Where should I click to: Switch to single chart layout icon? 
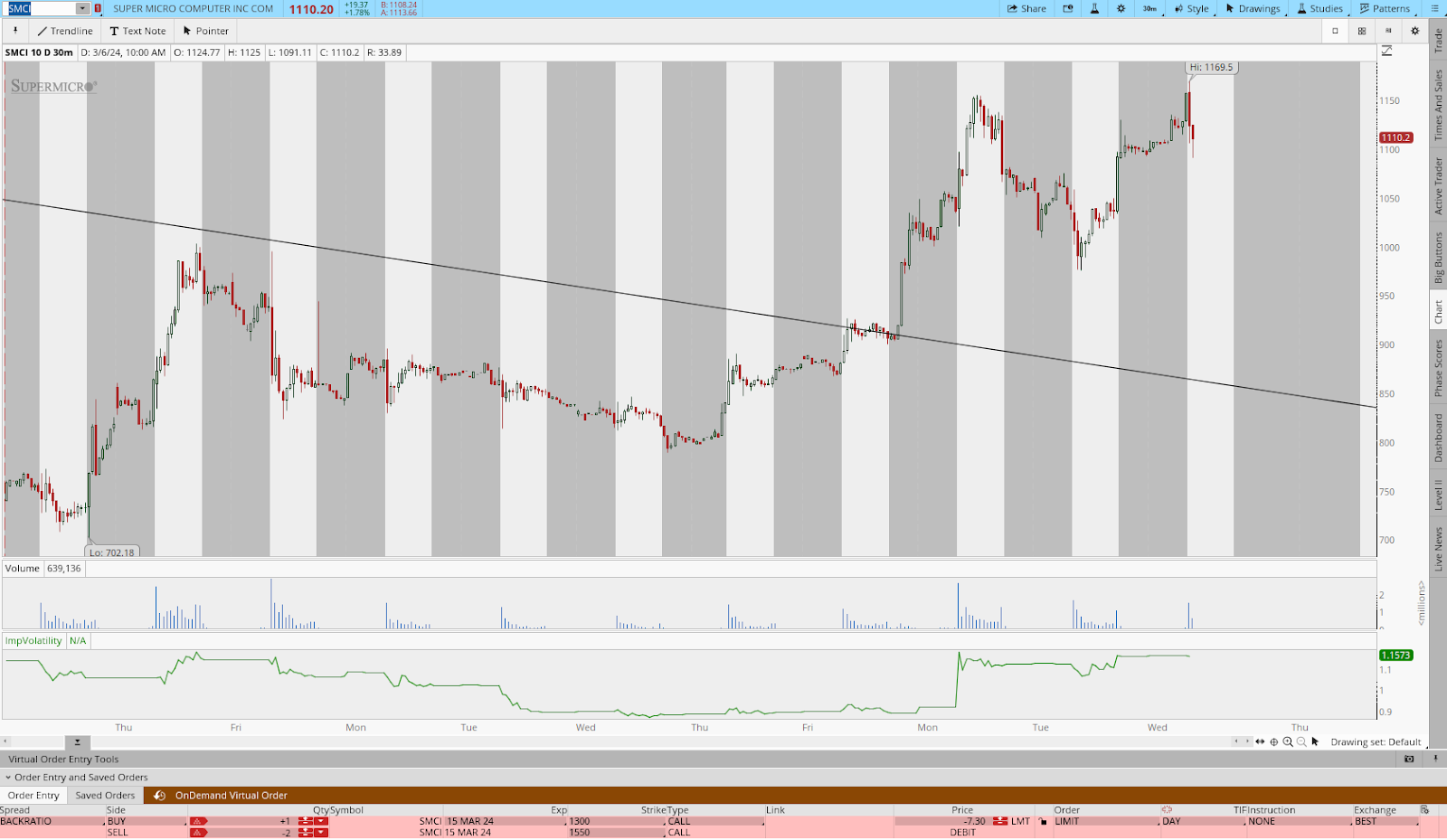(1335, 31)
